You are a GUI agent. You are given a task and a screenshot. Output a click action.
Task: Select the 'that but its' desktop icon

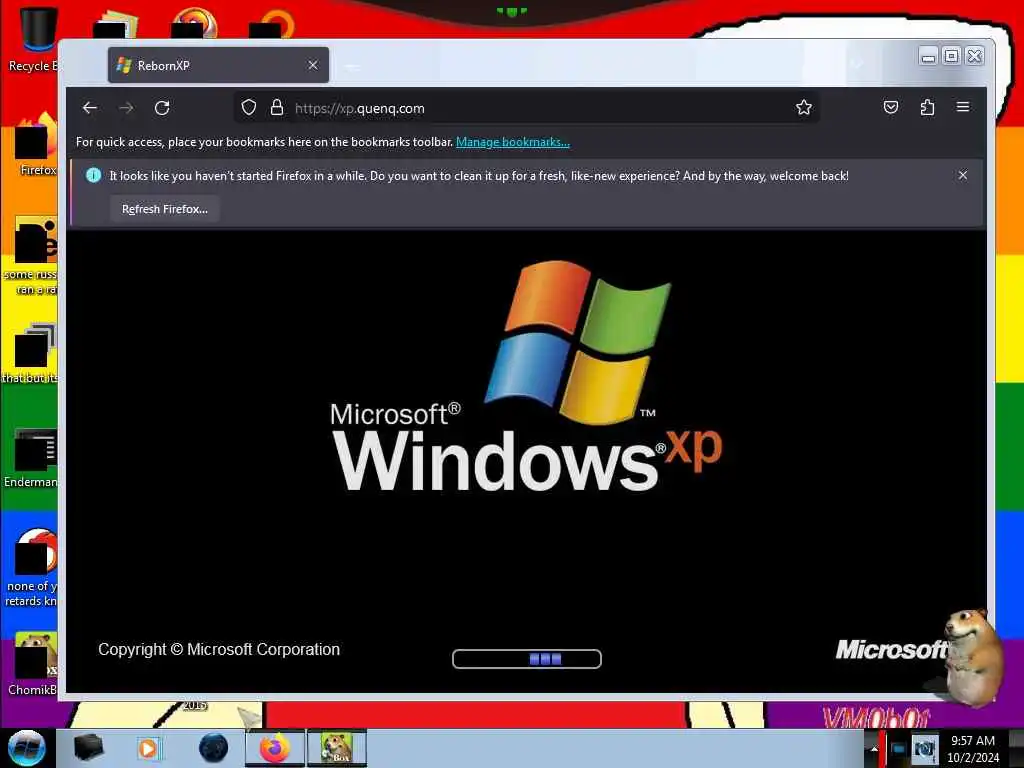point(31,353)
